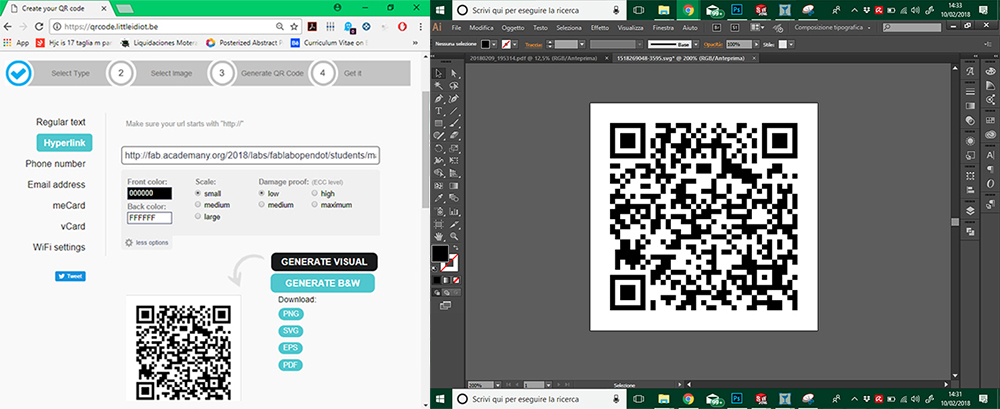Screen dimensions: 1000x409
Task: Open the Align panel icon
Action: tap(970, 190)
